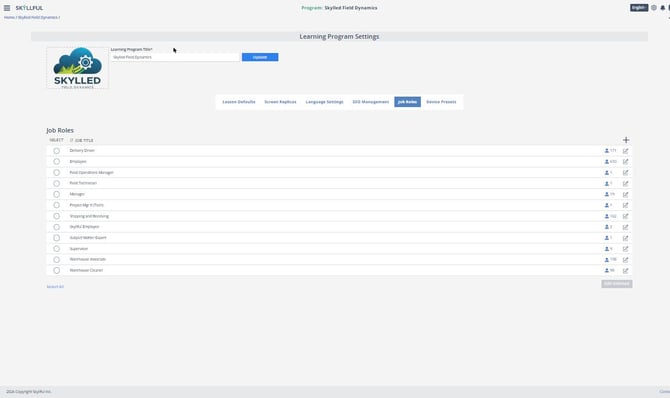The width and height of the screenshot is (670, 398).
Task: View users assigned to Manager role
Action: (609, 195)
